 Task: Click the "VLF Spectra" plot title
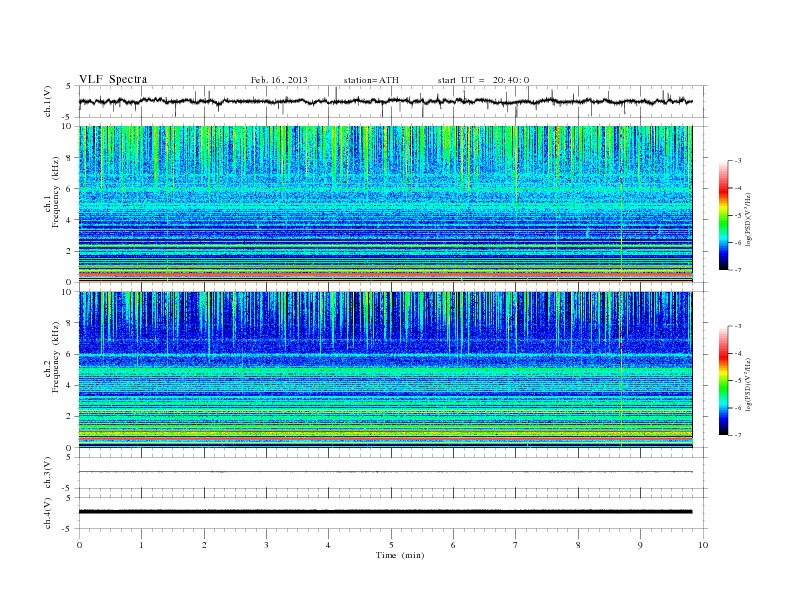click(x=113, y=79)
